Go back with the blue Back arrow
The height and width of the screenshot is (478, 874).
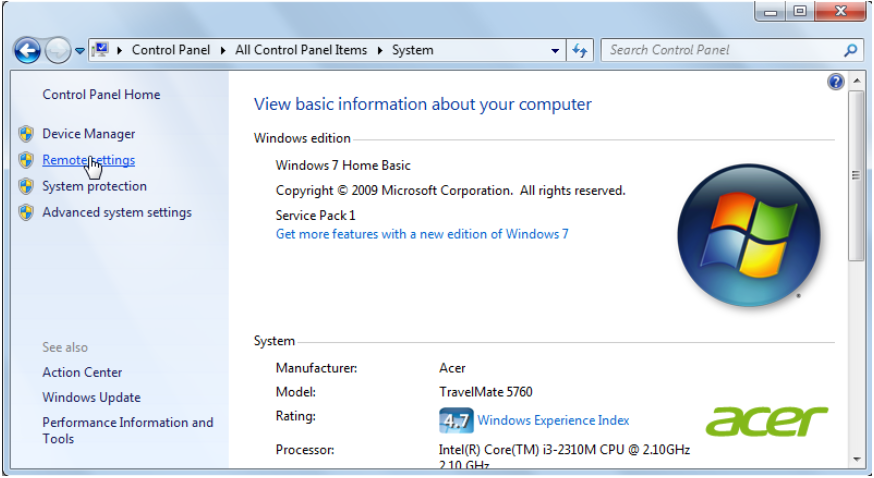27,51
